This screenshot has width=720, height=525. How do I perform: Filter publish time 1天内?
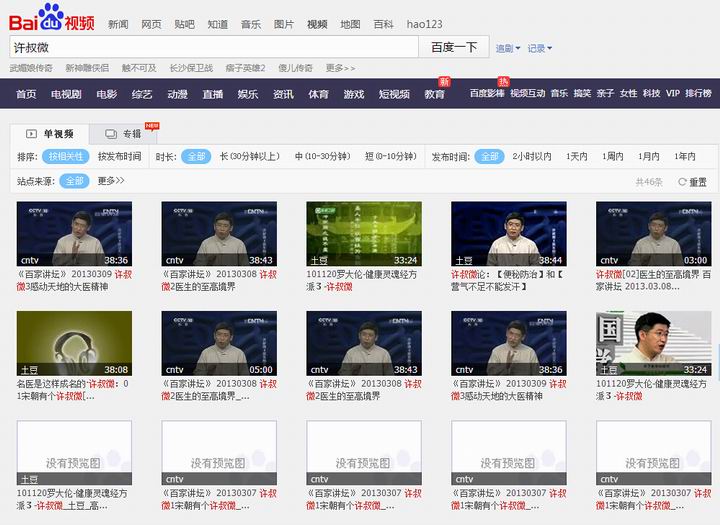[x=577, y=157]
